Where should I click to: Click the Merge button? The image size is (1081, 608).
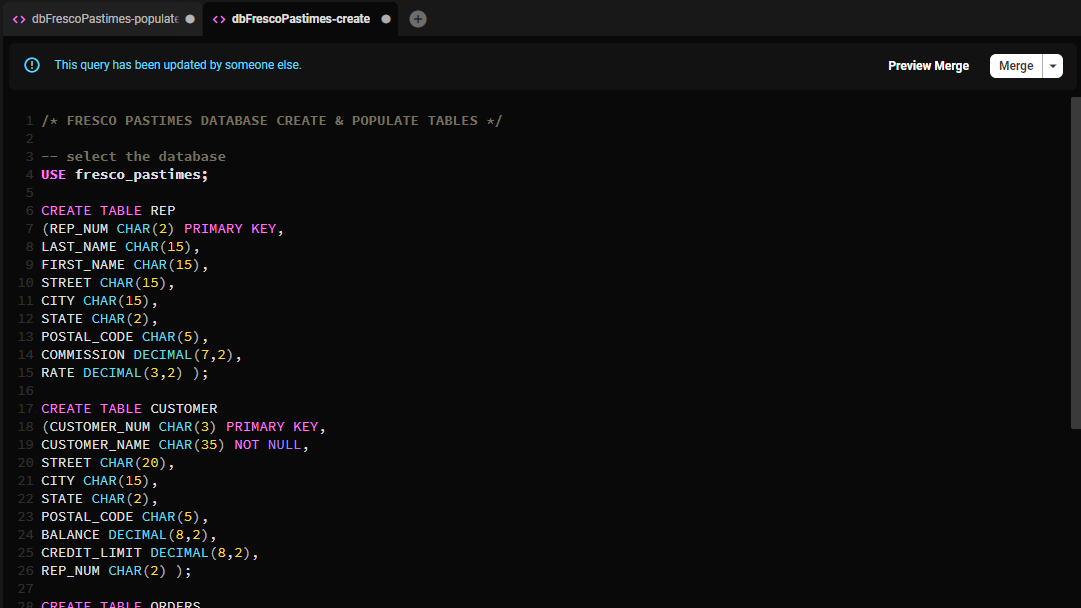tap(1016, 65)
